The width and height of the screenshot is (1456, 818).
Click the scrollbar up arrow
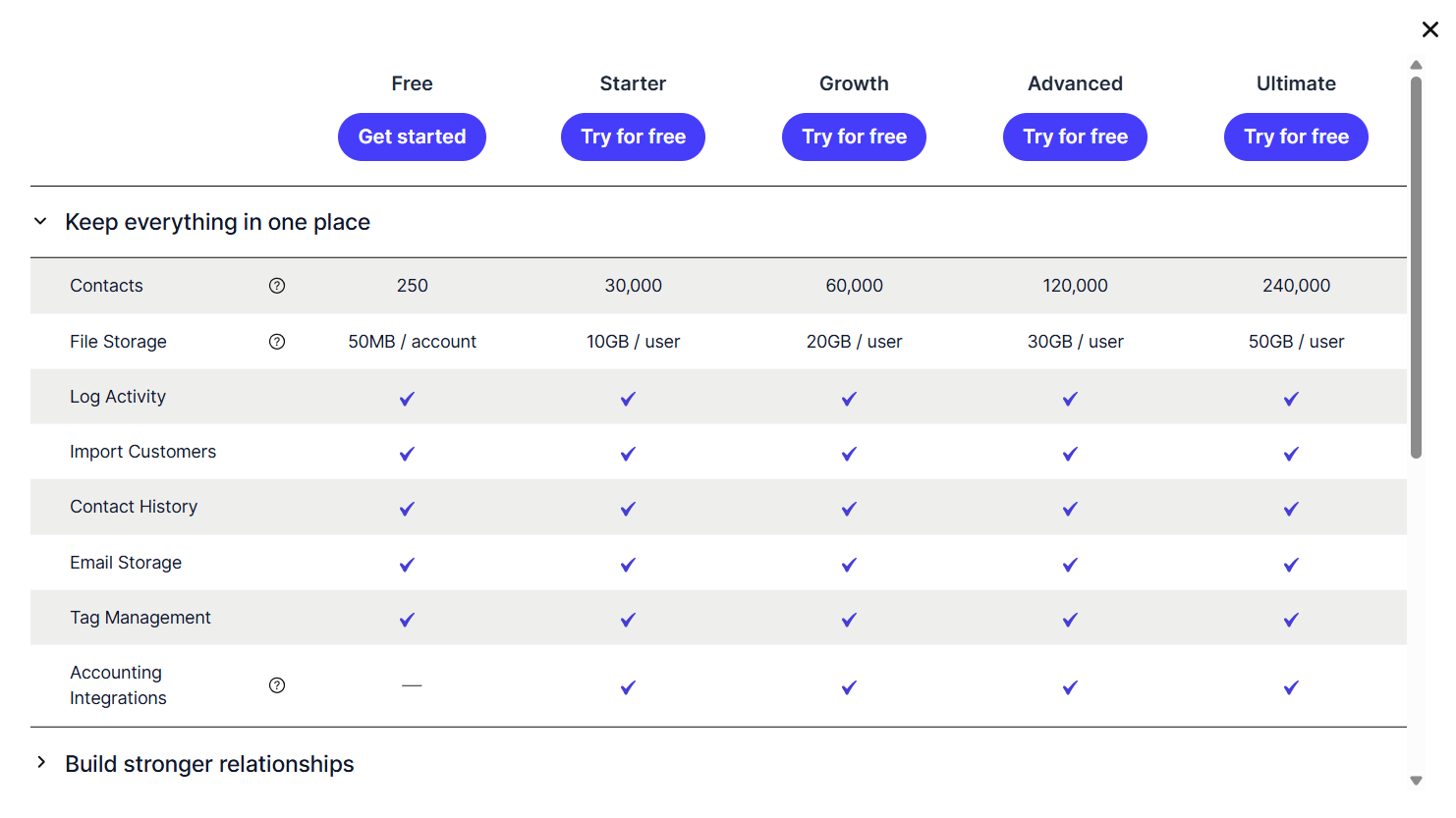[1416, 65]
